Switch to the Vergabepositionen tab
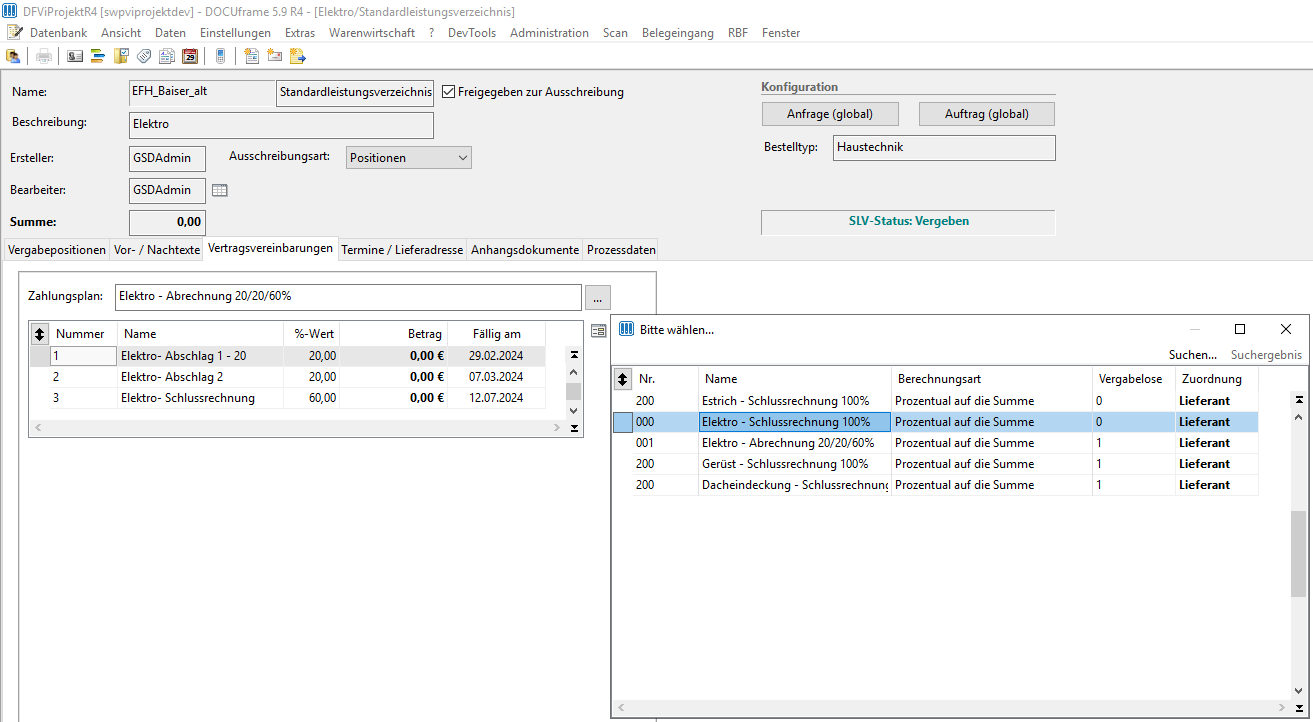 57,250
